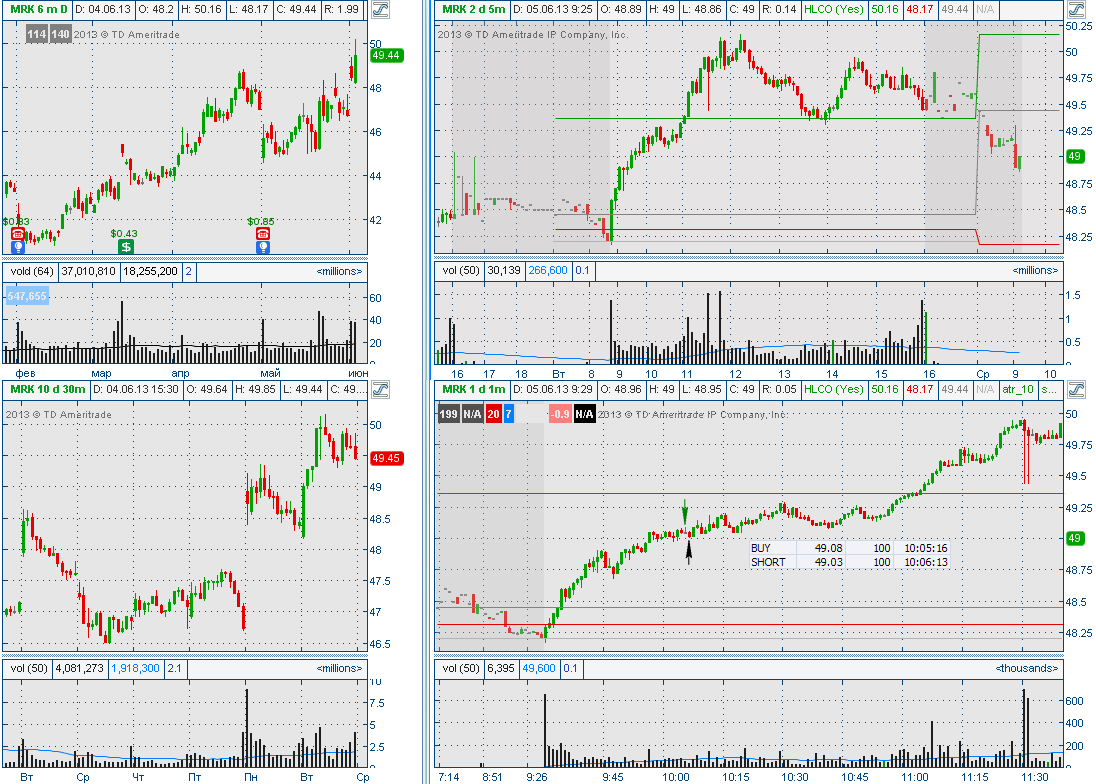Click the chart style icon above daily chart
This screenshot has height=784, width=1096.
point(379,11)
